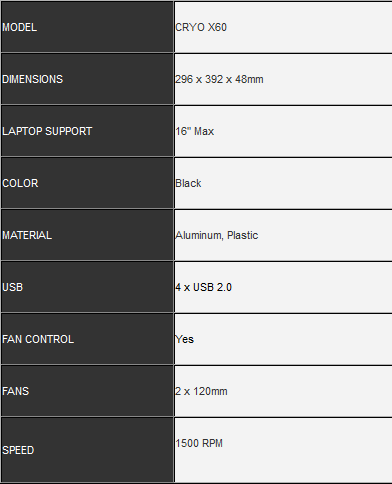Click the MATERIAL label cell
Image resolution: width=392 pixels, height=484 pixels.
click(87, 235)
